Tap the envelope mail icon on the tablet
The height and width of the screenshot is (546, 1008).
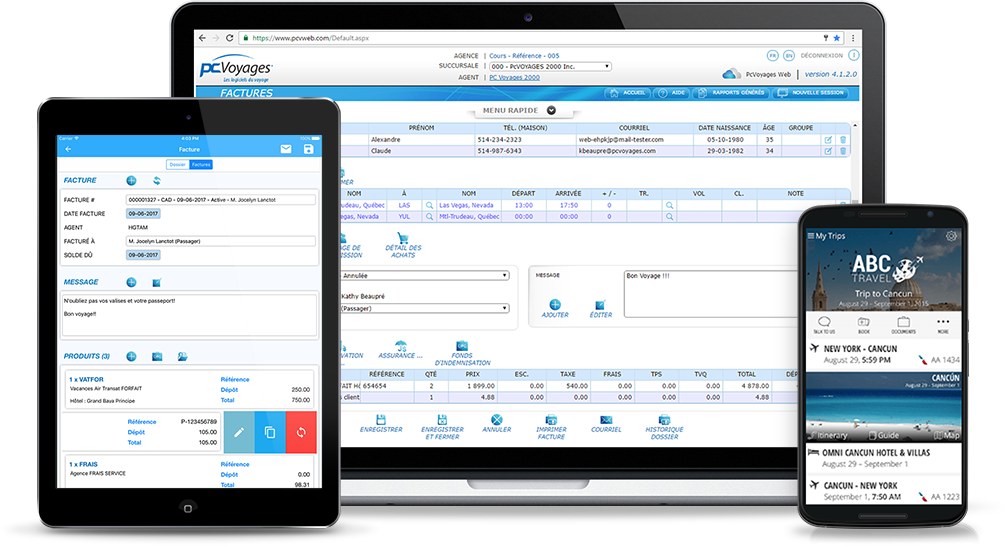click(x=286, y=149)
